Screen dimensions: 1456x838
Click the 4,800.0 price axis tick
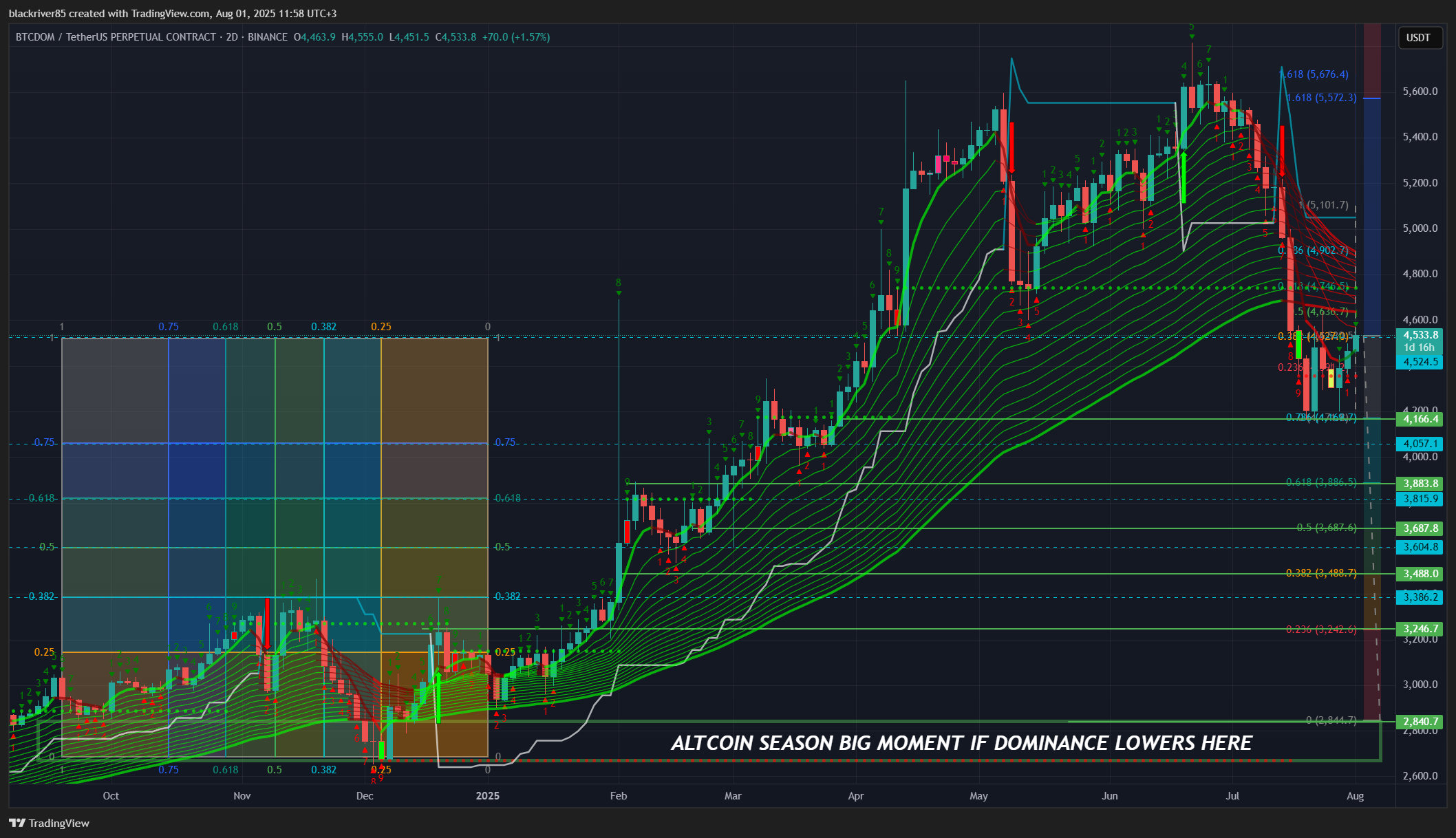coord(1420,274)
